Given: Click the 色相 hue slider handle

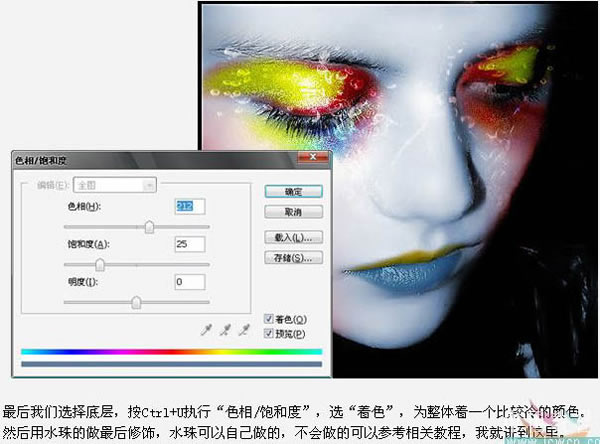Looking at the screenshot, I should point(149,227).
